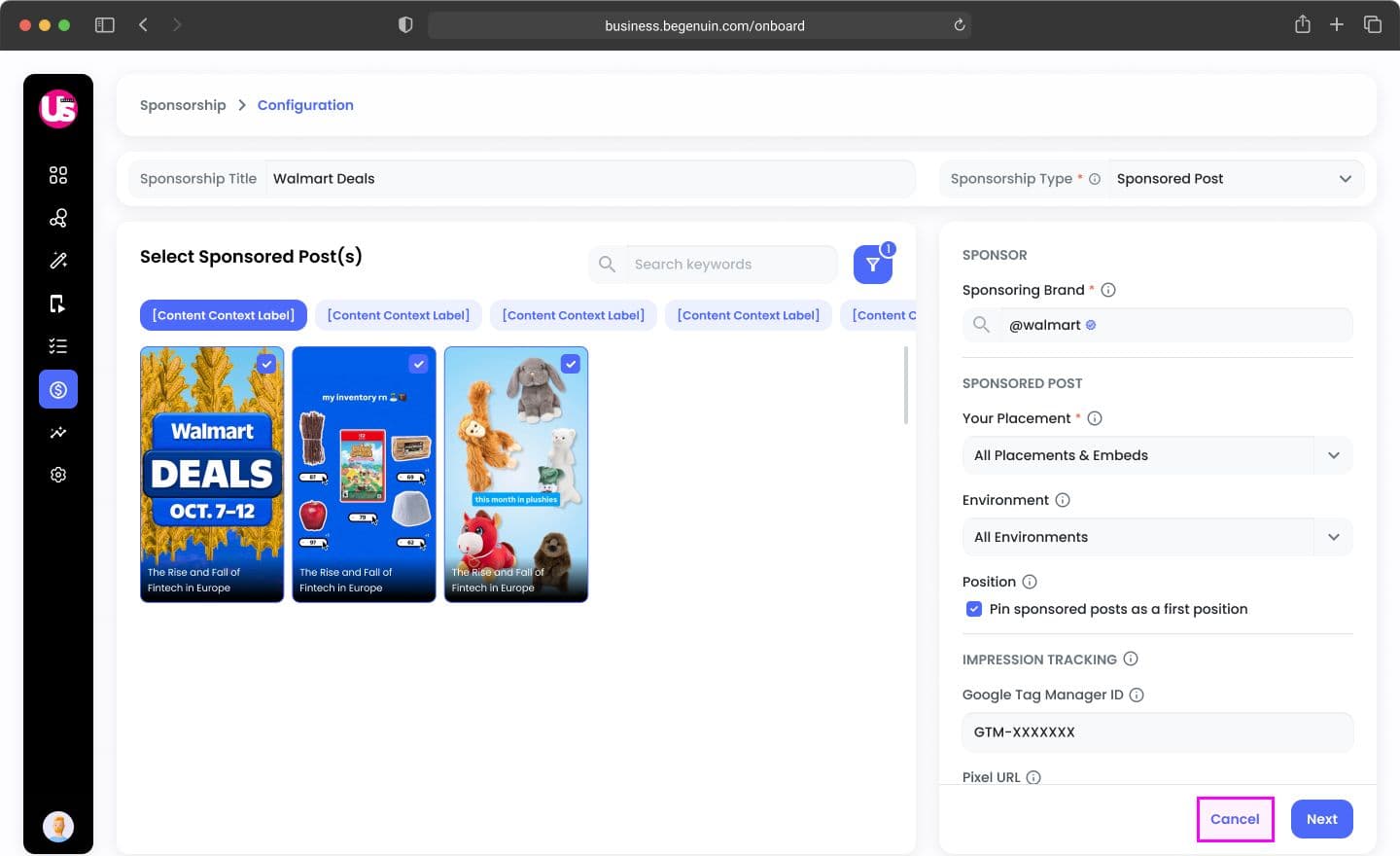Show info for Your Placement
1400x856 pixels.
[1095, 418]
